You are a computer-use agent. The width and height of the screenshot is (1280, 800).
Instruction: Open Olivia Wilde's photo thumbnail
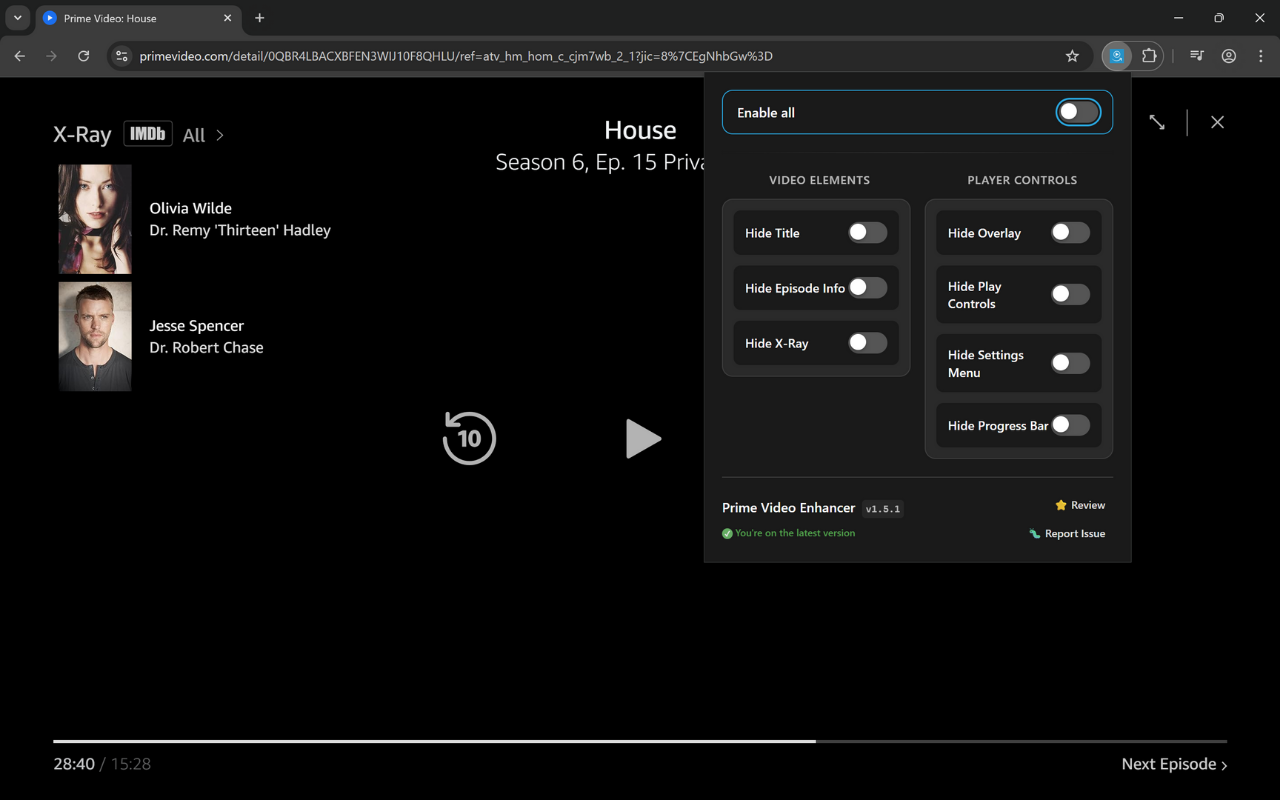coord(95,219)
